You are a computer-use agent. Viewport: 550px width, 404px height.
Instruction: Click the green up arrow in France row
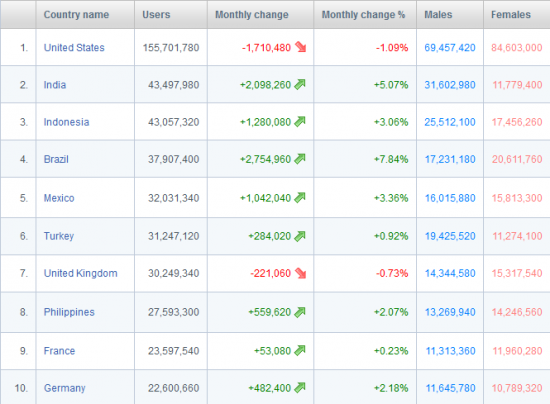[300, 350]
